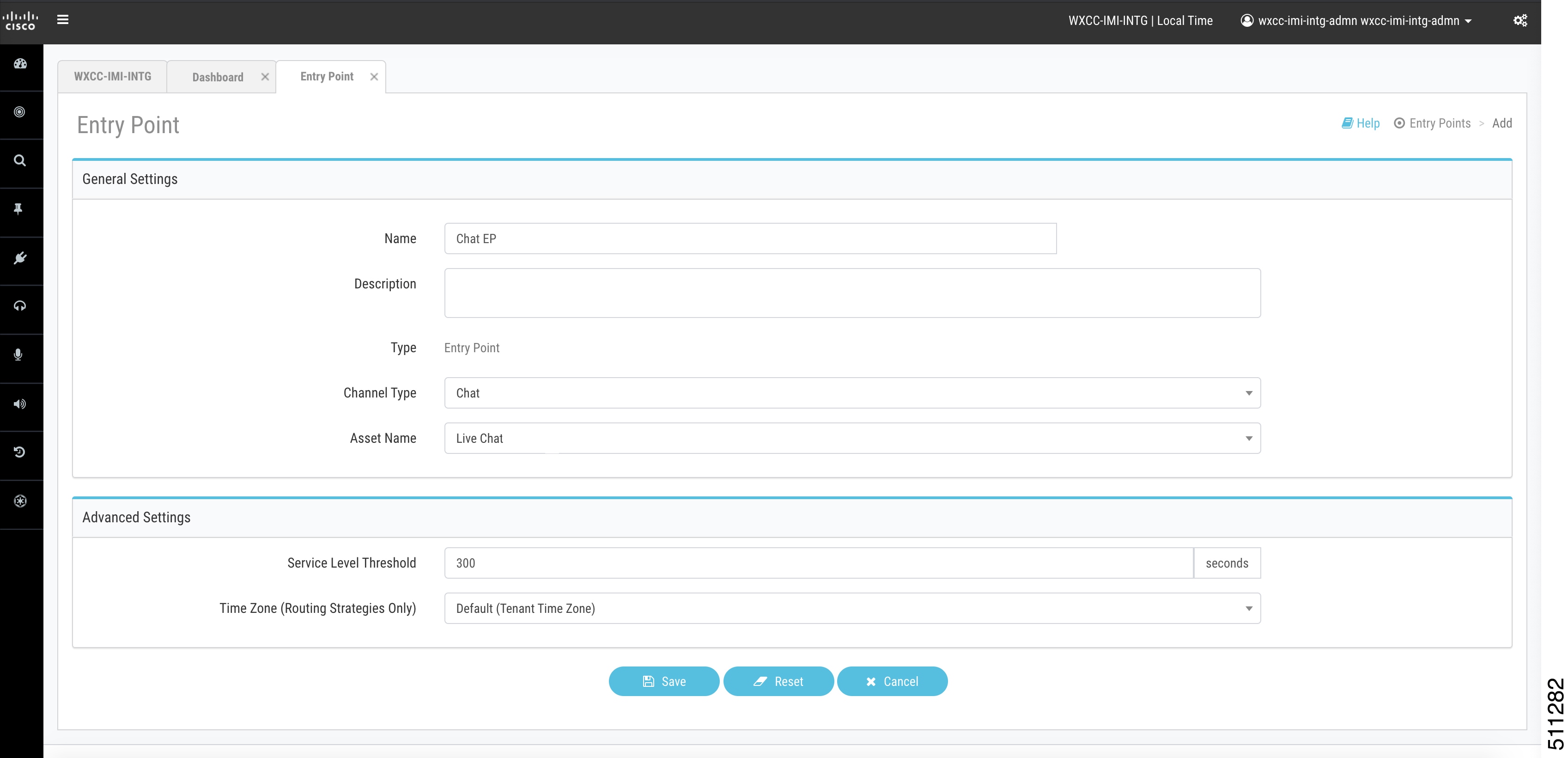The image size is (1568, 758).
Task: Select the target entry points sidebar icon
Action: (20, 111)
